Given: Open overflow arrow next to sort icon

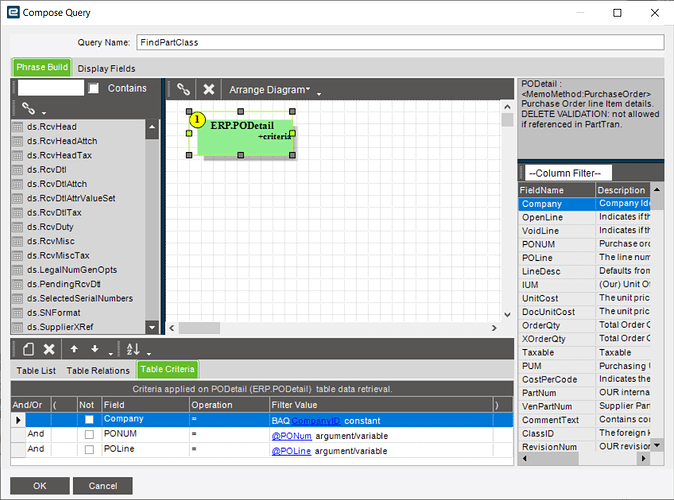Looking at the screenshot, I should click(x=149, y=353).
